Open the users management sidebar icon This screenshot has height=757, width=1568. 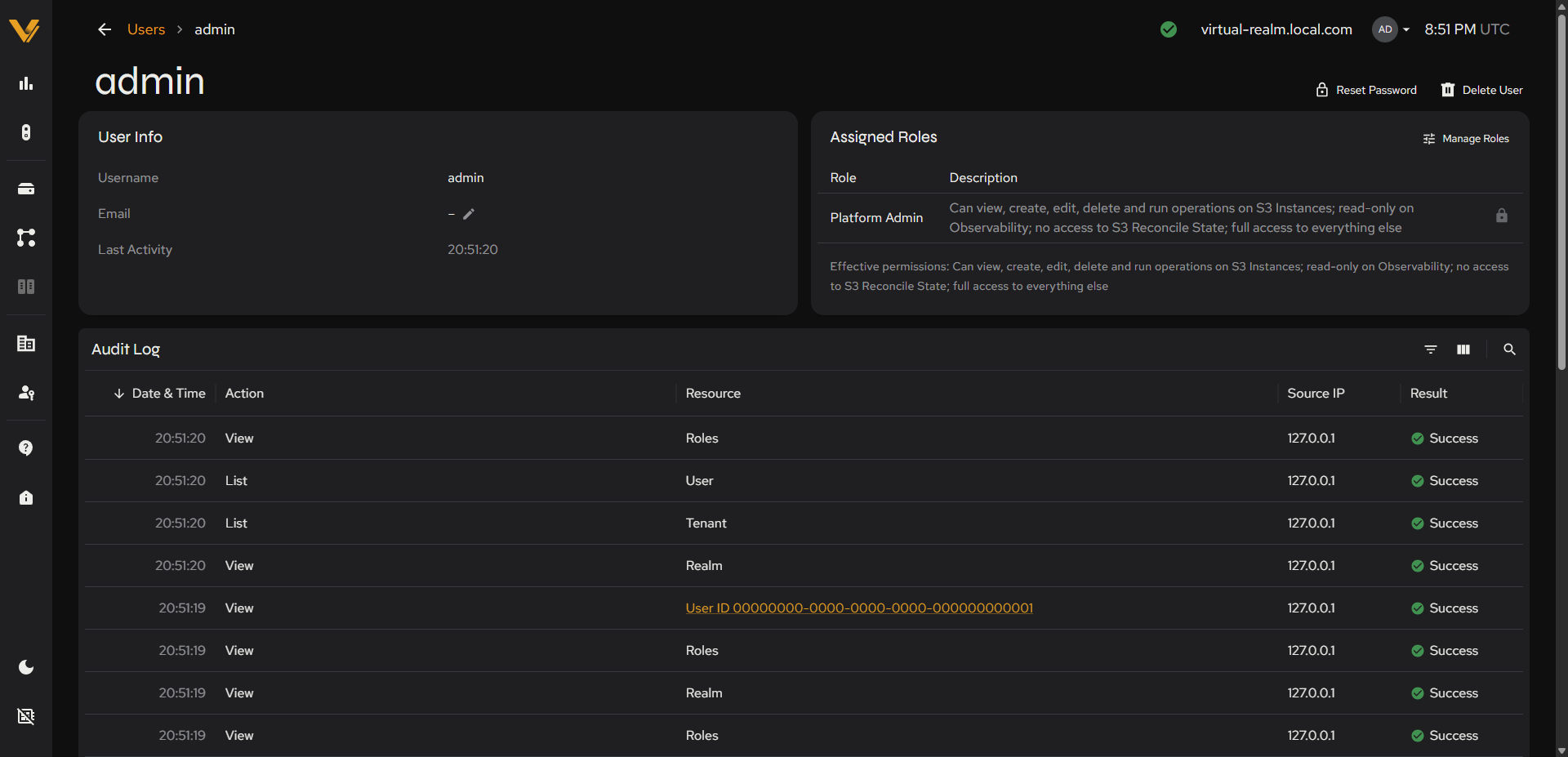pyautogui.click(x=26, y=393)
